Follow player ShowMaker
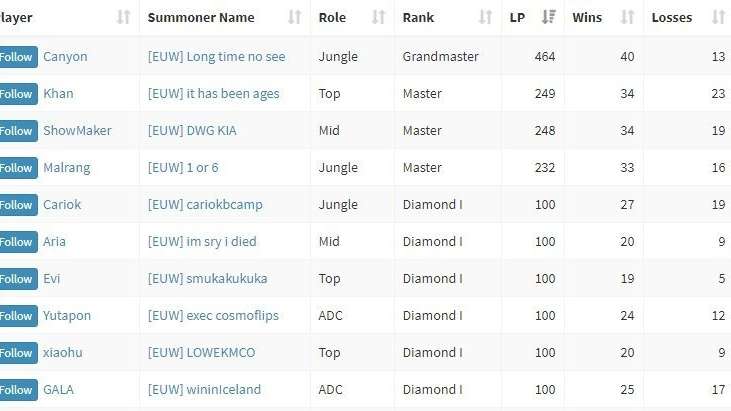This screenshot has height=411, width=731. pyautogui.click(x=18, y=131)
